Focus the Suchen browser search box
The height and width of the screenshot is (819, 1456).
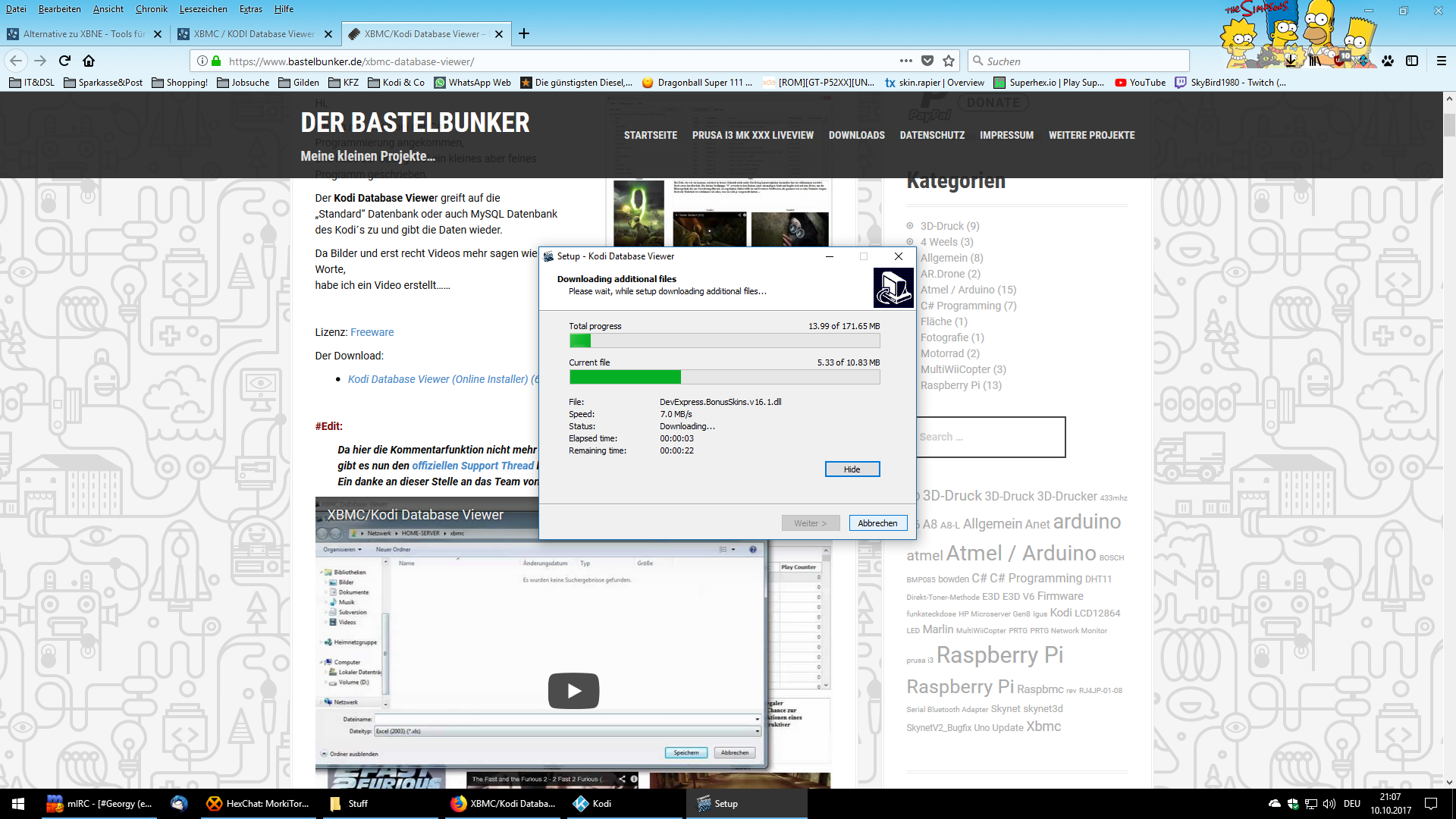[x=1078, y=61]
